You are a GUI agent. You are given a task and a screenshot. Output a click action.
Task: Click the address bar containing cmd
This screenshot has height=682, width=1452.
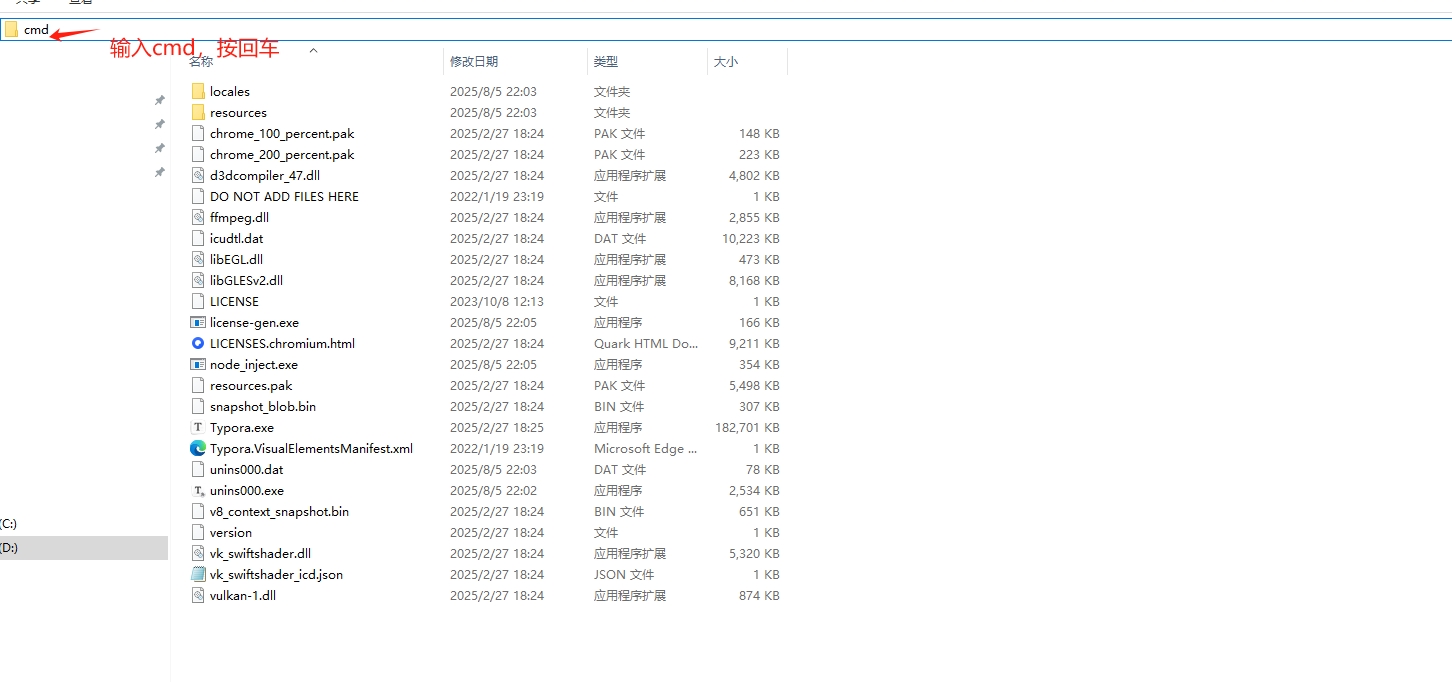pos(726,29)
